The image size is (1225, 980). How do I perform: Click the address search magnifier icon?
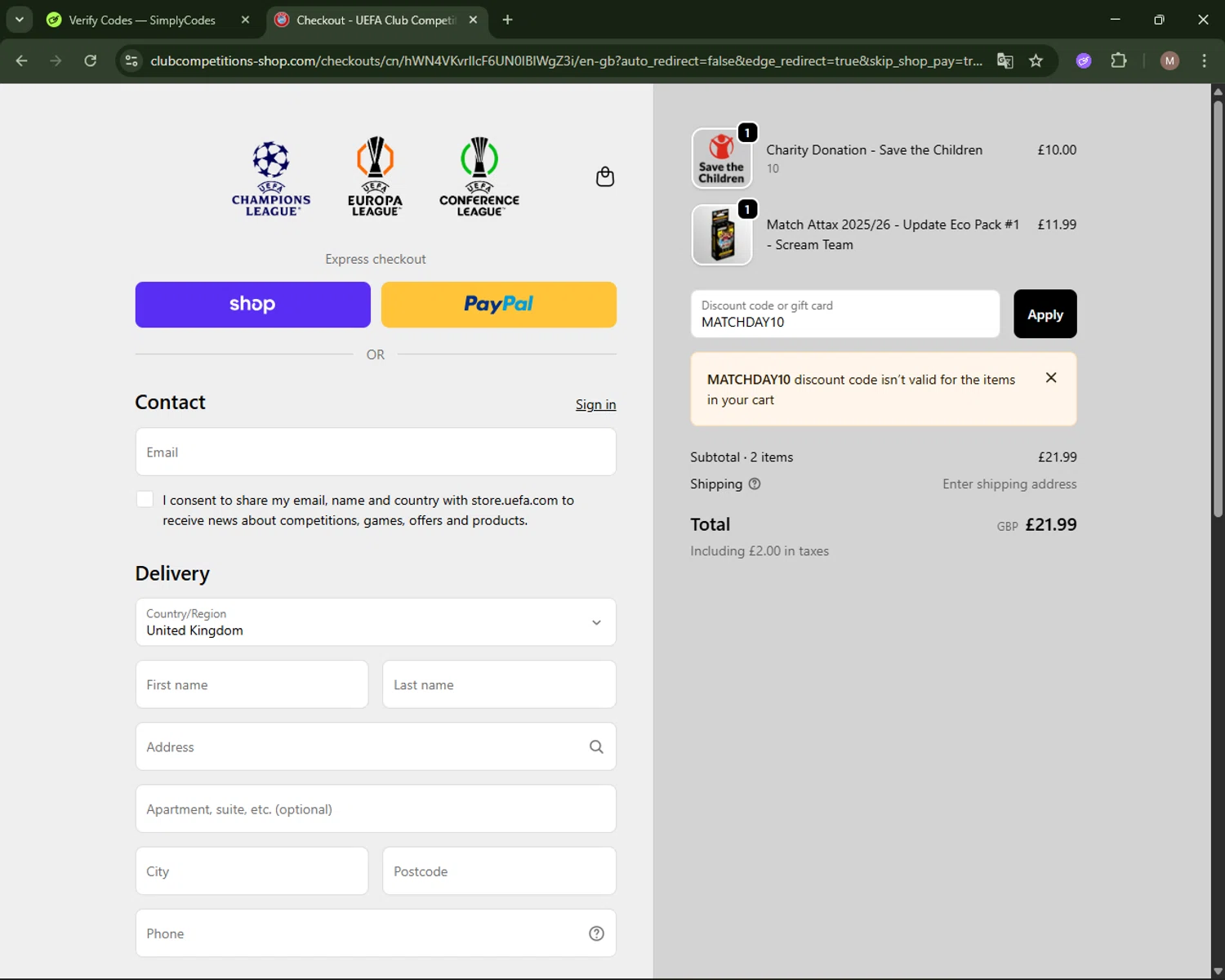pos(597,746)
